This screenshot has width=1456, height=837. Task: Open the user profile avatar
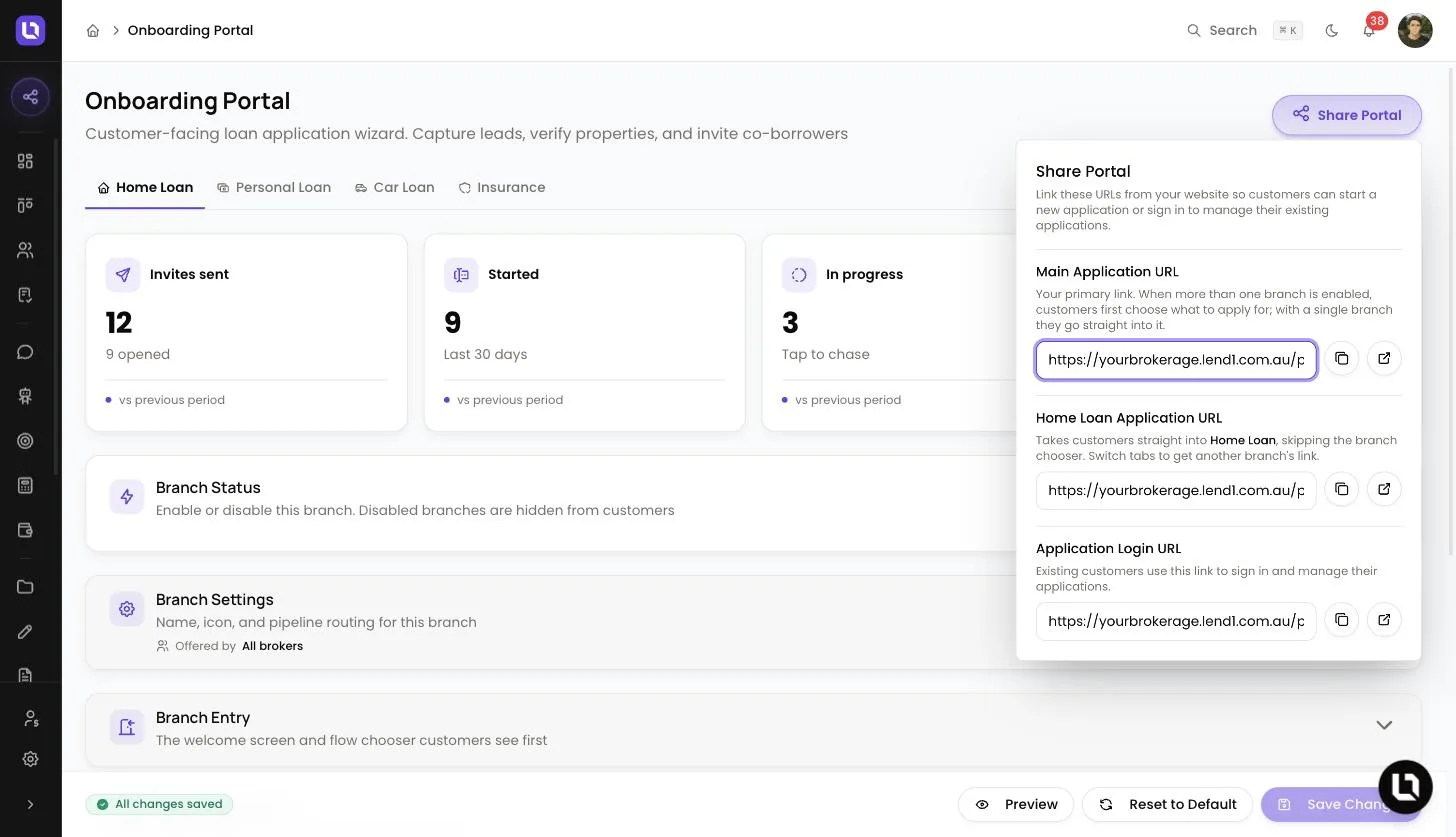click(1415, 30)
